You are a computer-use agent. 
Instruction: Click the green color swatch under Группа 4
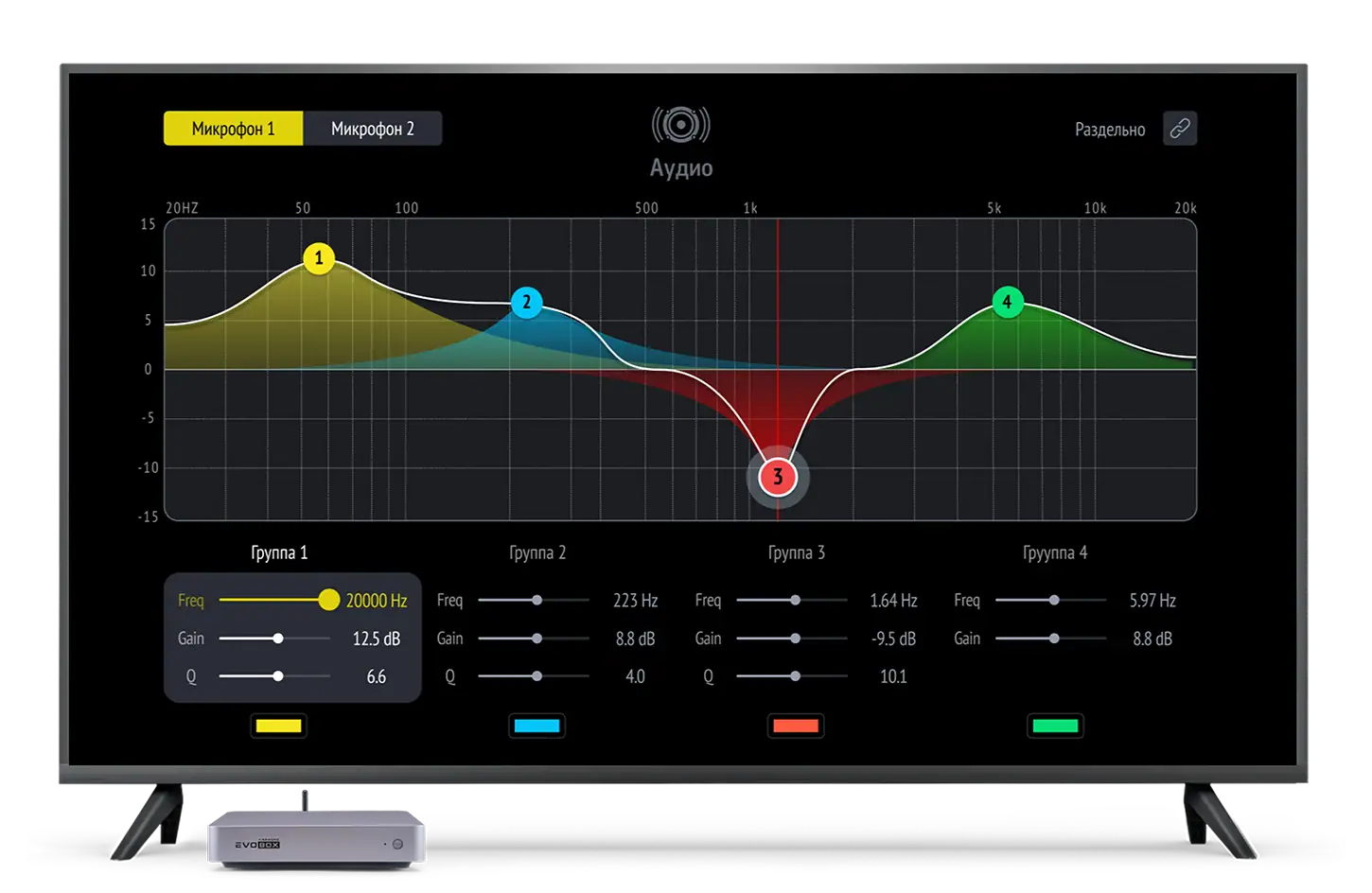pyautogui.click(x=1055, y=726)
